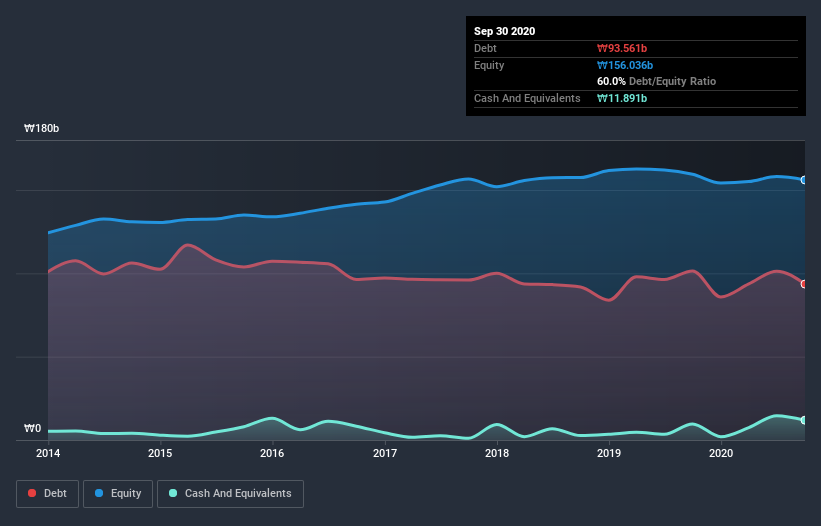Viewport: 821px width, 526px height.
Task: Click the 2014 x-axis label
Action: coord(48,453)
